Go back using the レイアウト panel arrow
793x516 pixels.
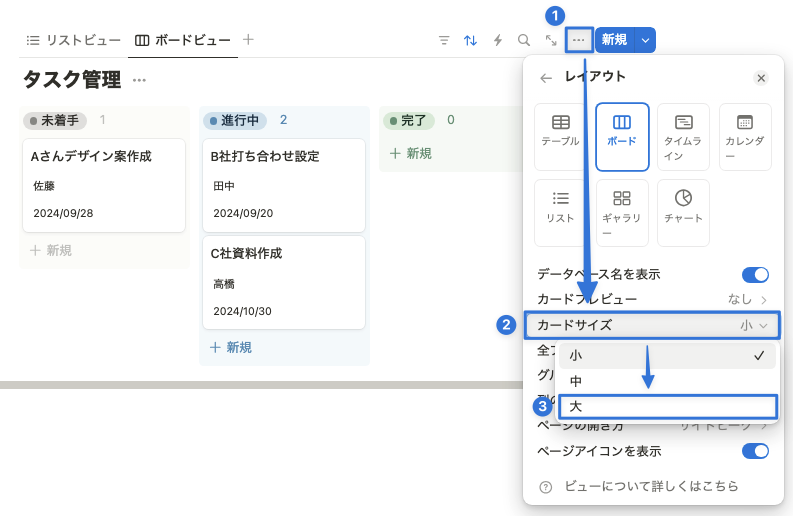click(546, 78)
